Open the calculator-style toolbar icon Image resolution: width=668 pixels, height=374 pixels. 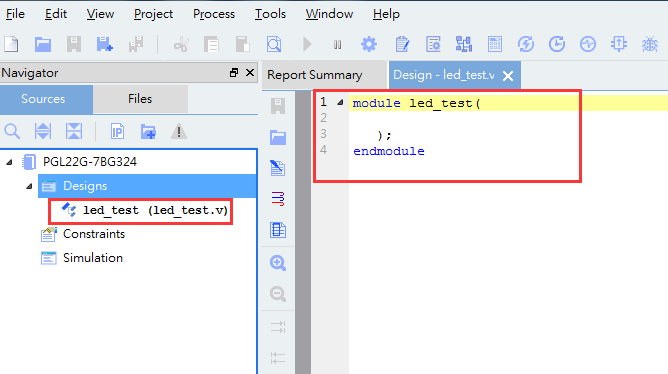(495, 44)
